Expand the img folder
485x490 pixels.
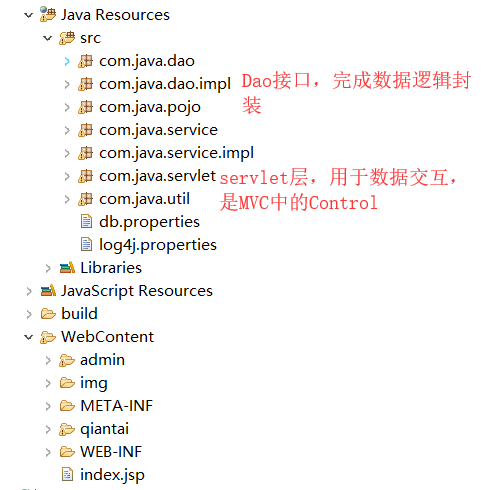pyautogui.click(x=48, y=383)
